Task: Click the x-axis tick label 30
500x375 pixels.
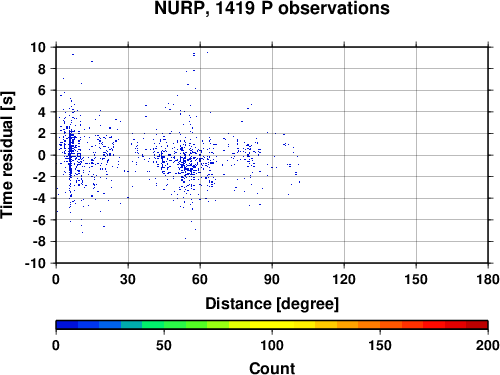Action: pyautogui.click(x=128, y=279)
